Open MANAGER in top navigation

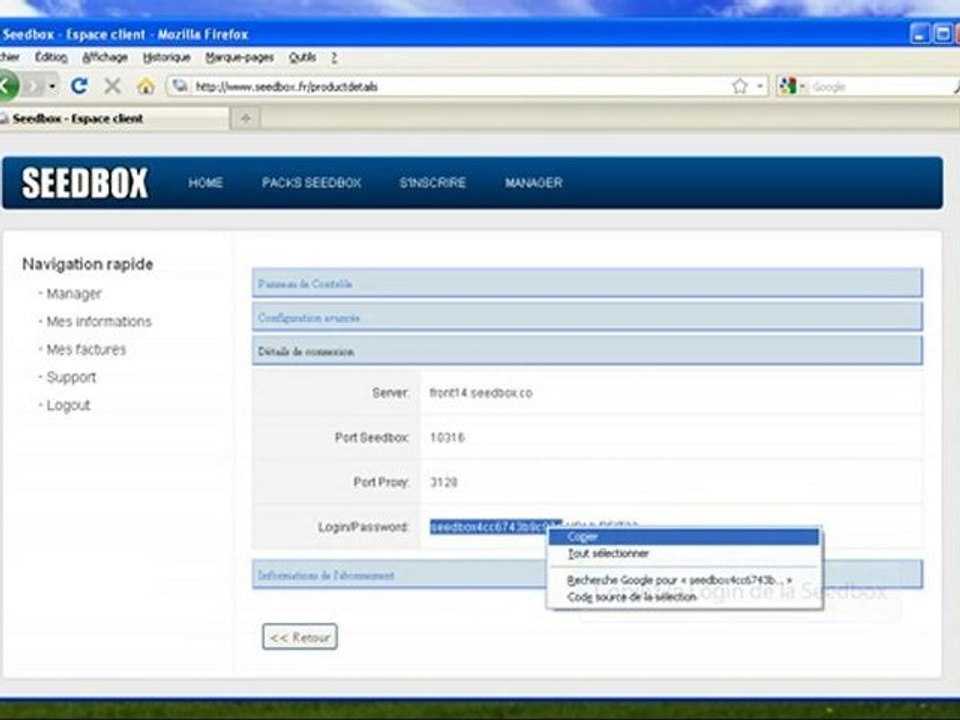533,182
